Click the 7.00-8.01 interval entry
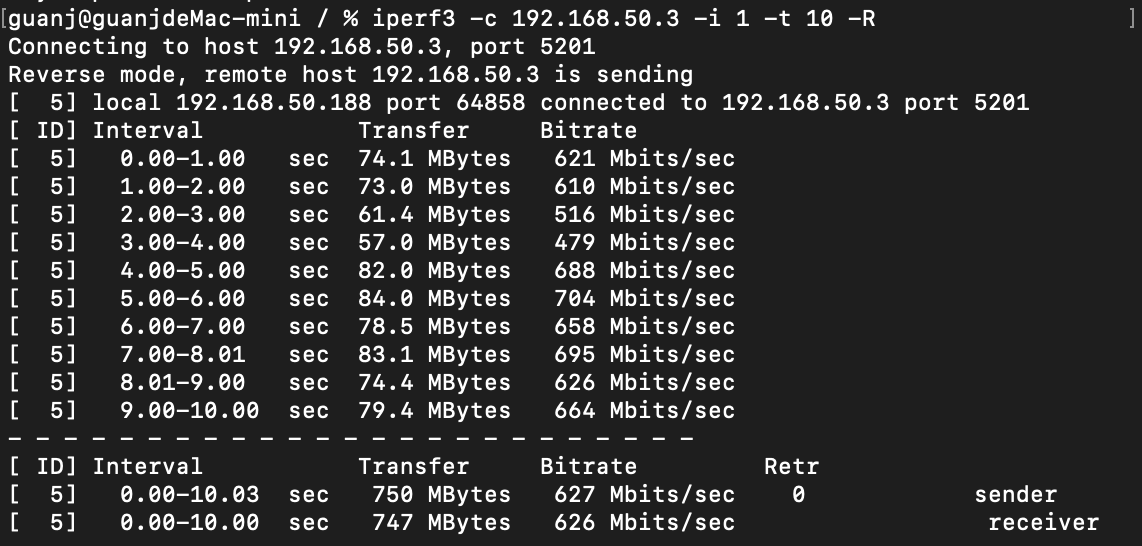Viewport: 1142px width, 546px height. click(182, 354)
